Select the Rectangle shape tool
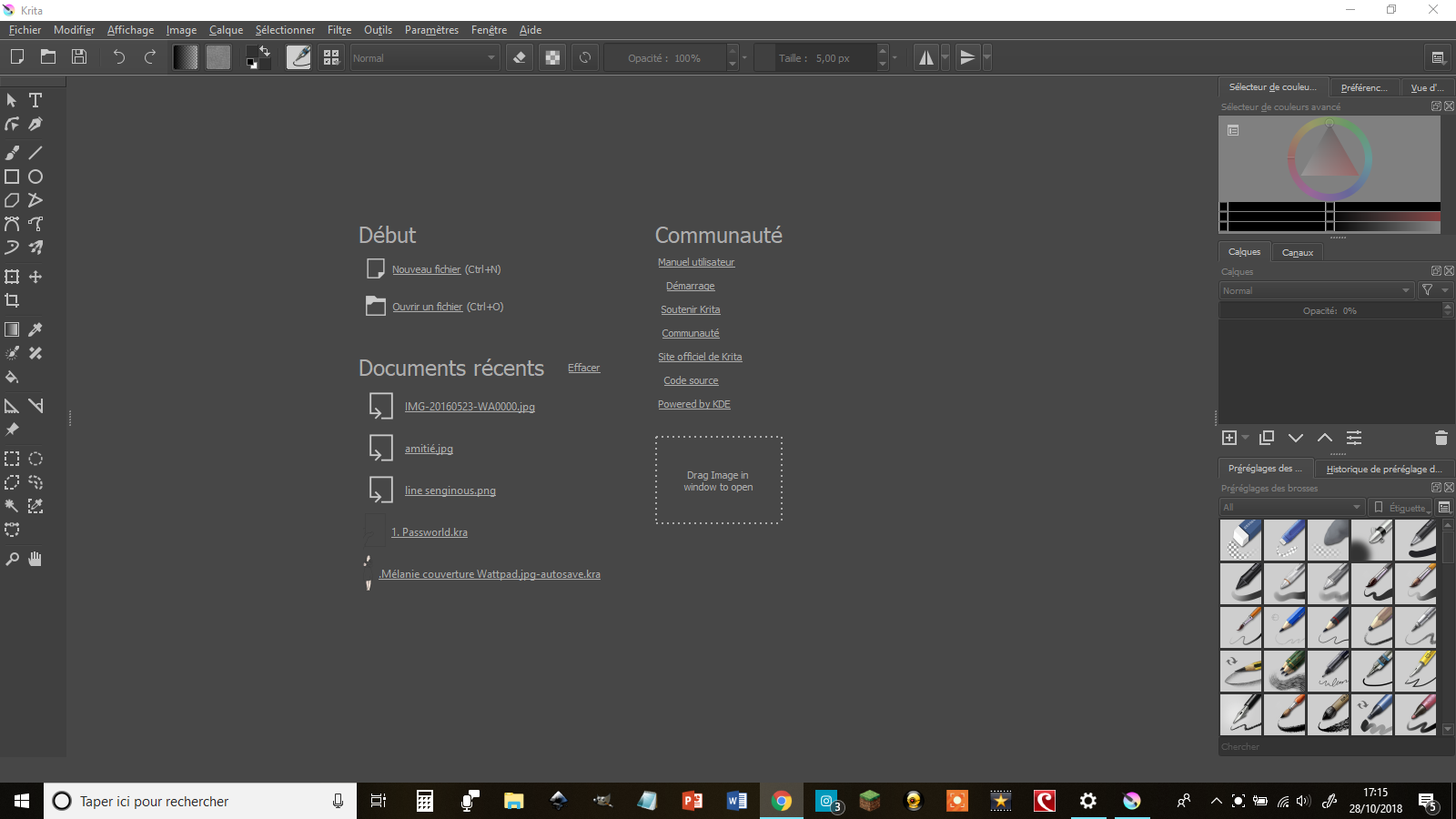The image size is (1456, 819). [12, 177]
